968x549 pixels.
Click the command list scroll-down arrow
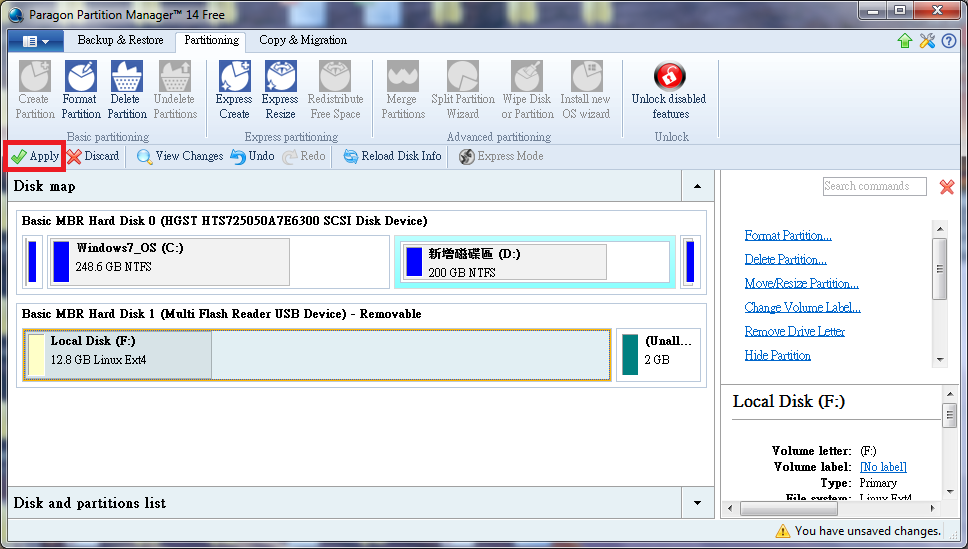tap(940, 360)
